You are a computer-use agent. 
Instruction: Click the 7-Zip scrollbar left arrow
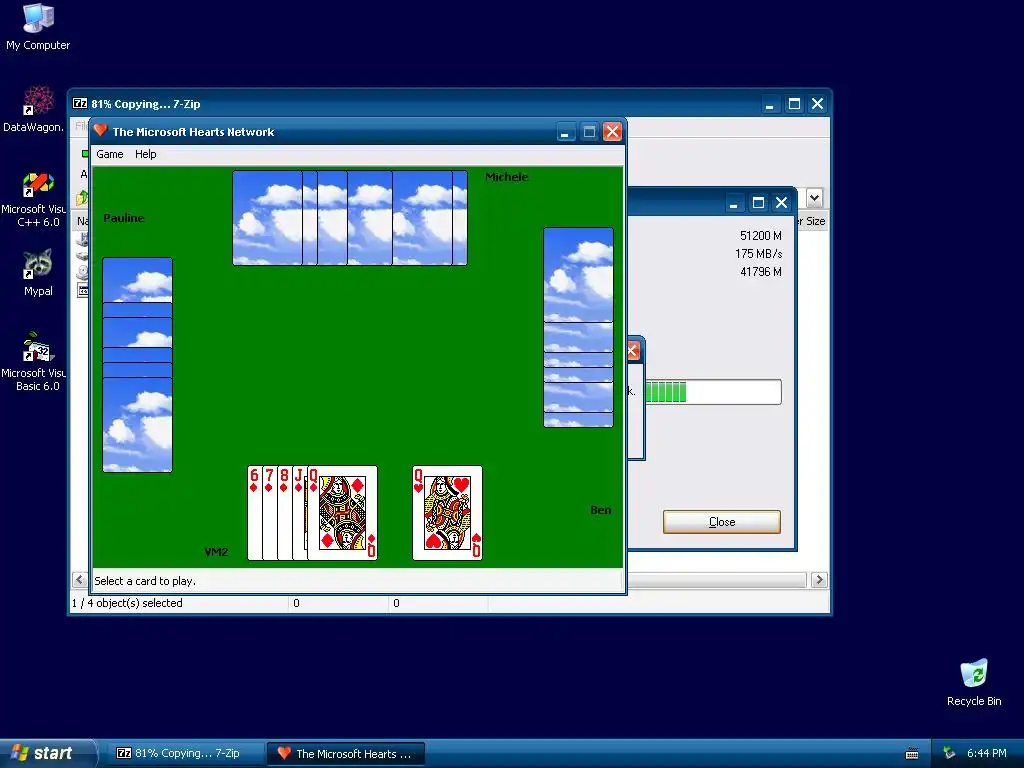pyautogui.click(x=79, y=580)
